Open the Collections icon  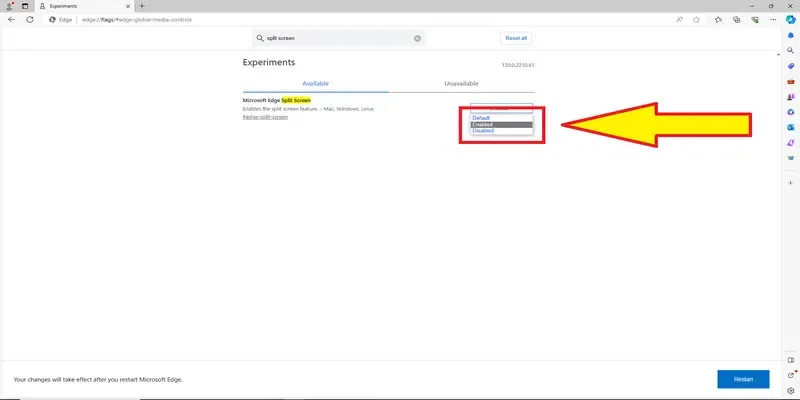pyautogui.click(x=737, y=20)
